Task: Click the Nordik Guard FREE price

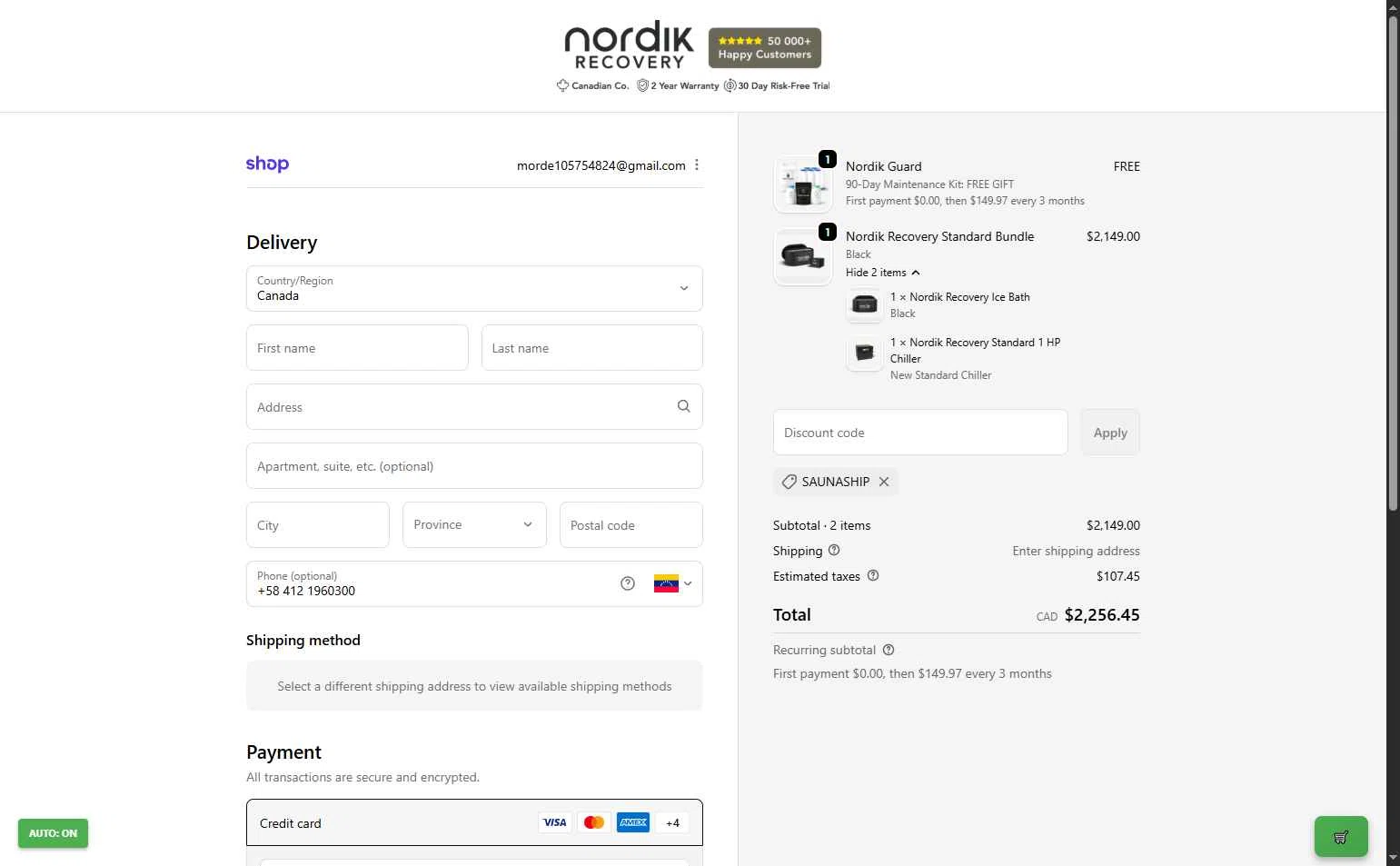Action: click(x=1127, y=166)
